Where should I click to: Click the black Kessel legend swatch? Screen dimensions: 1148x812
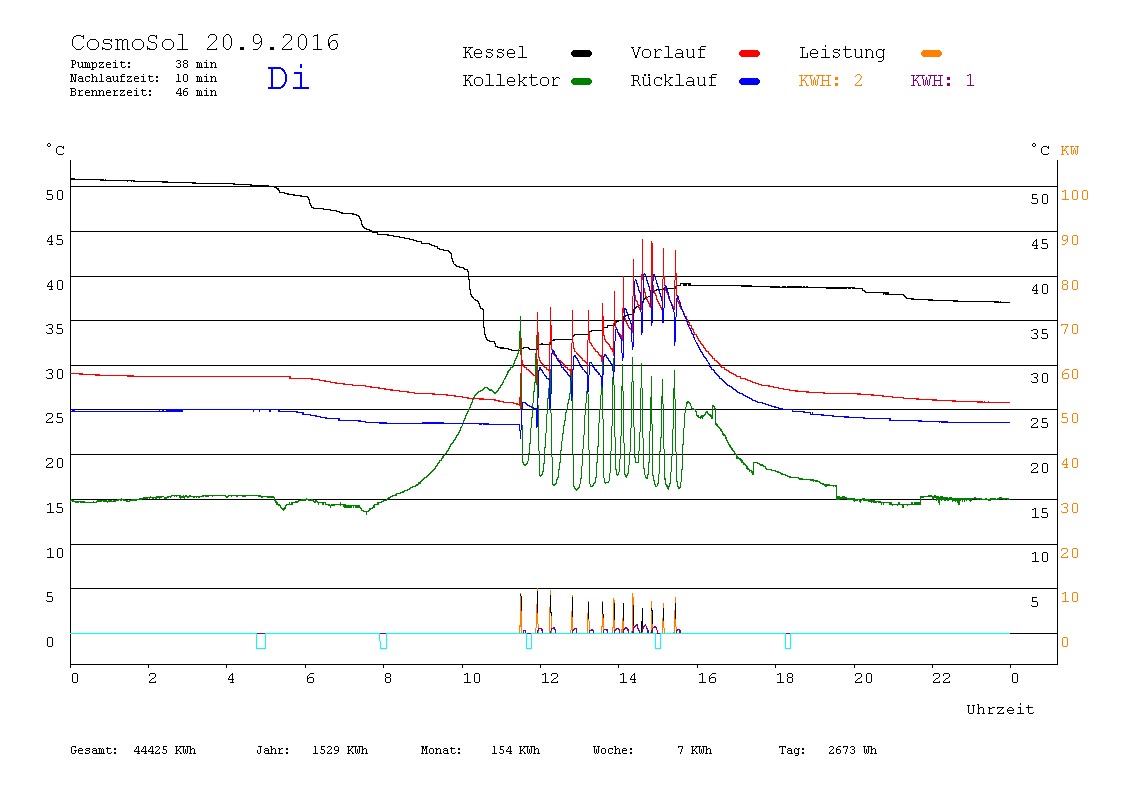(581, 53)
